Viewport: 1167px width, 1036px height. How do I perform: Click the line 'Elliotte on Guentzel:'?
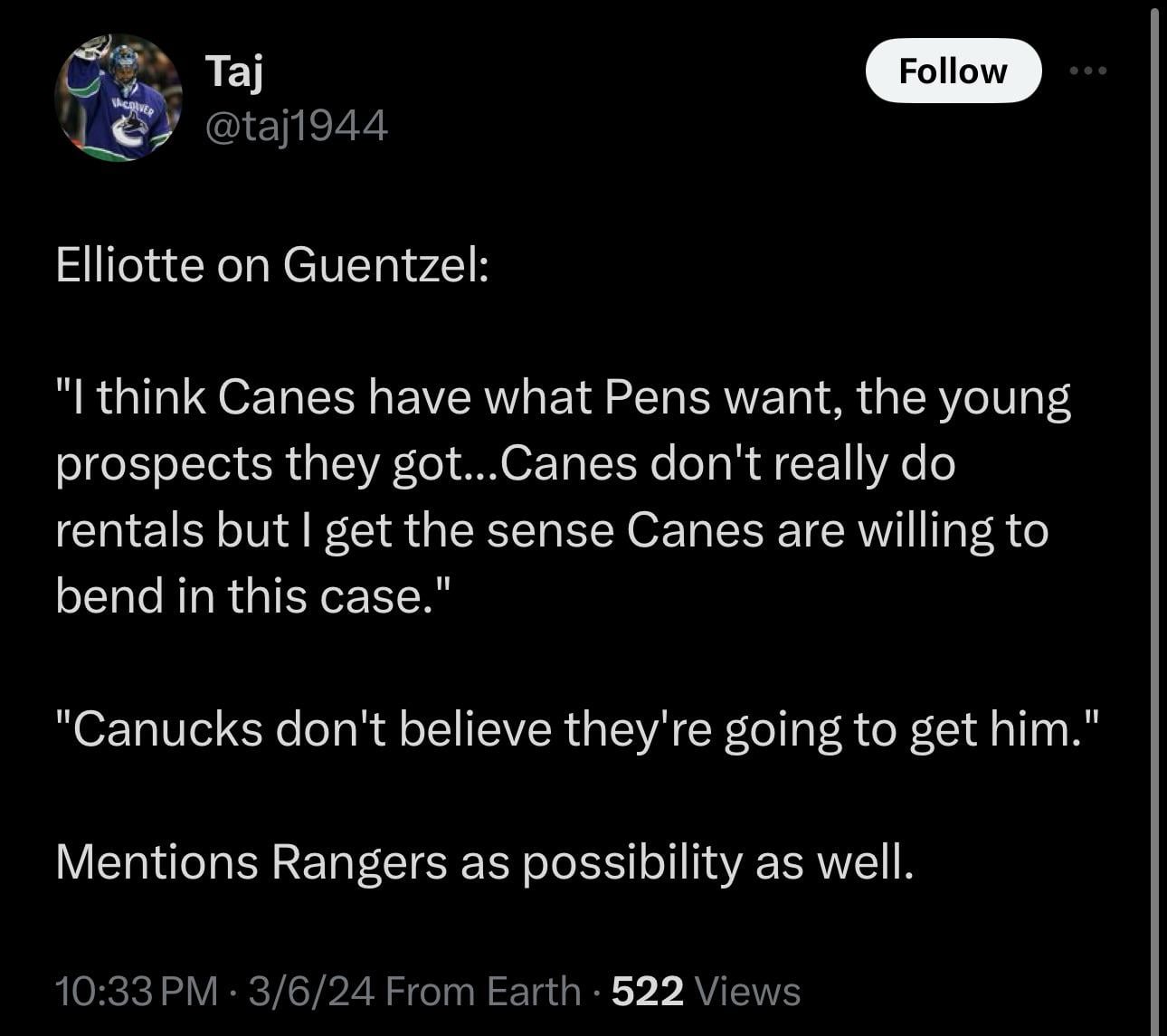(x=272, y=265)
